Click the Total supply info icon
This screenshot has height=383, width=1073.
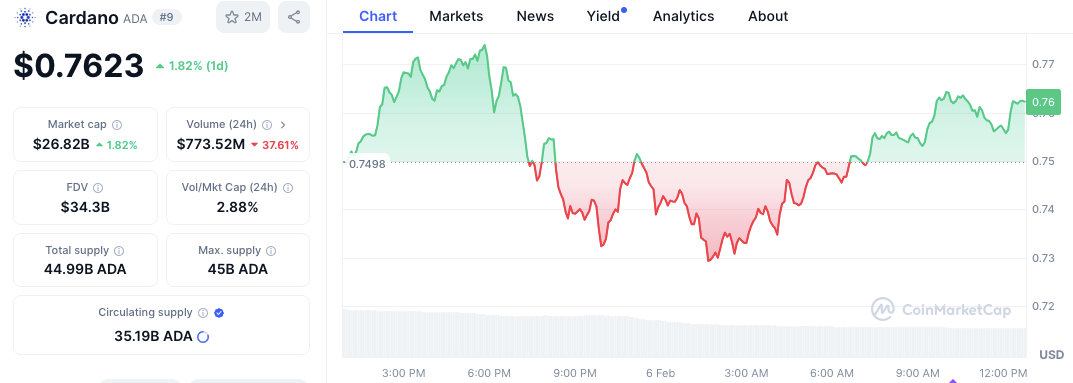pyautogui.click(x=119, y=250)
